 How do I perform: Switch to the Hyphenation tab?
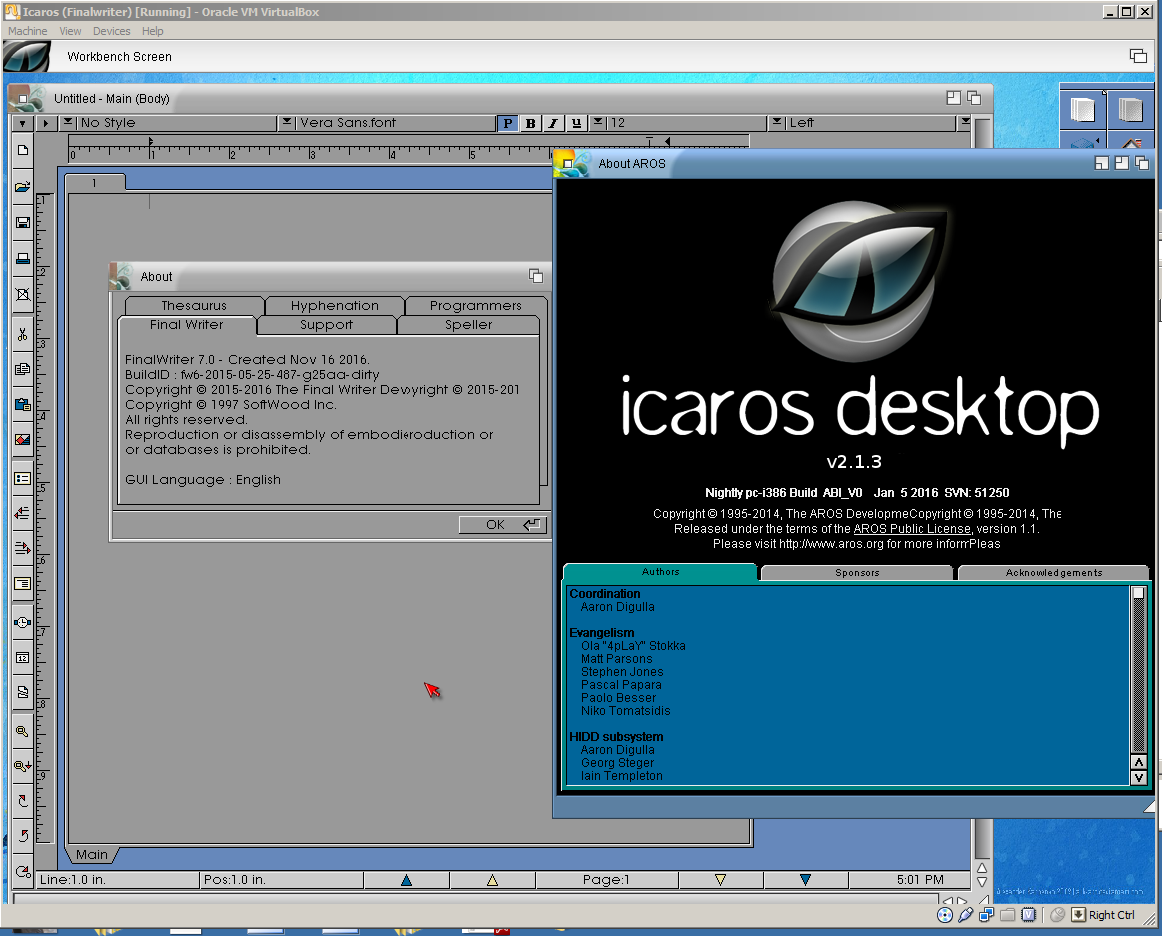click(334, 305)
